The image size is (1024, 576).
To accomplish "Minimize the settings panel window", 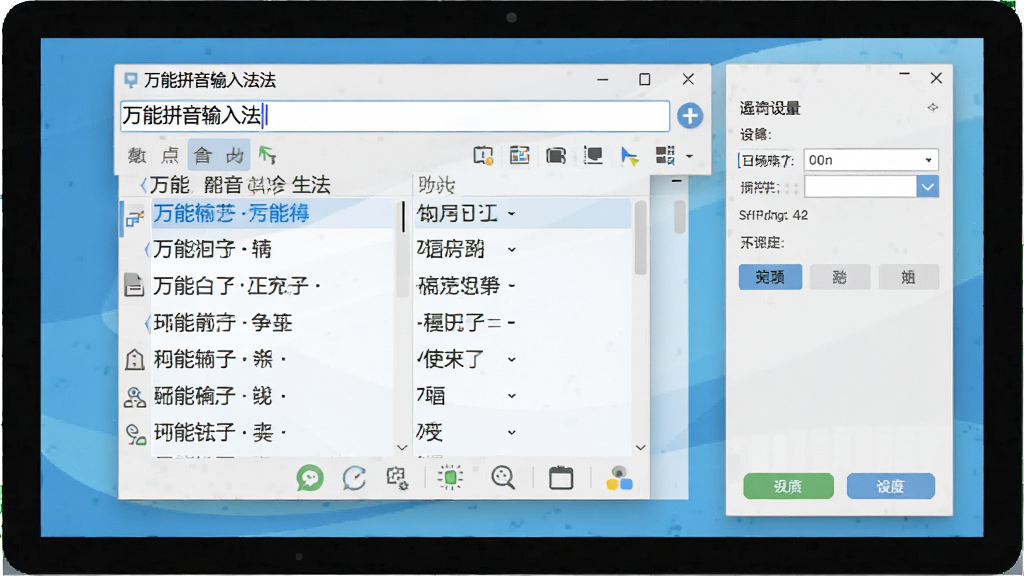I will click(904, 75).
